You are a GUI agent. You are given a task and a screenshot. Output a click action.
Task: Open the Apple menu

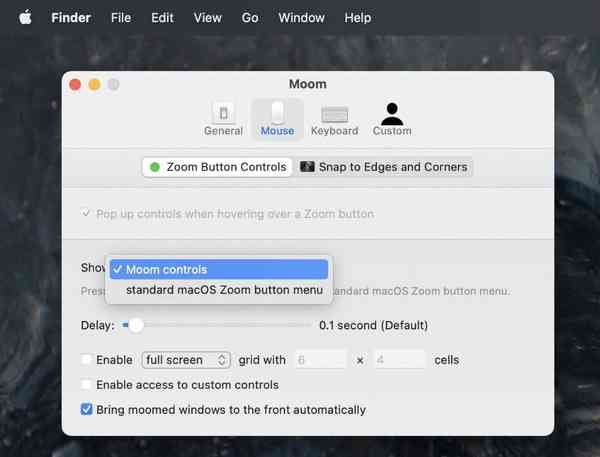(25, 18)
